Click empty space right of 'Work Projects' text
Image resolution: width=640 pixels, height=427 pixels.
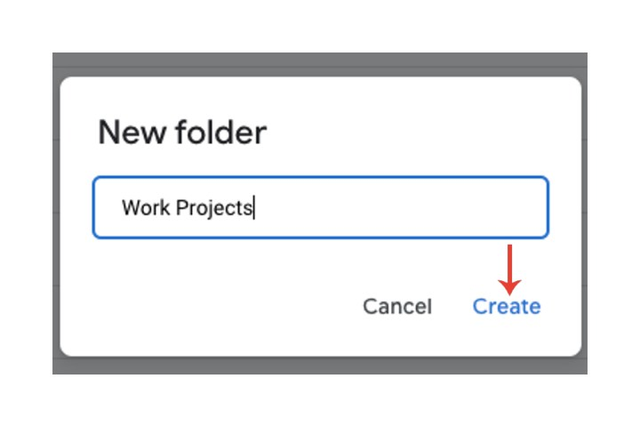(400, 207)
